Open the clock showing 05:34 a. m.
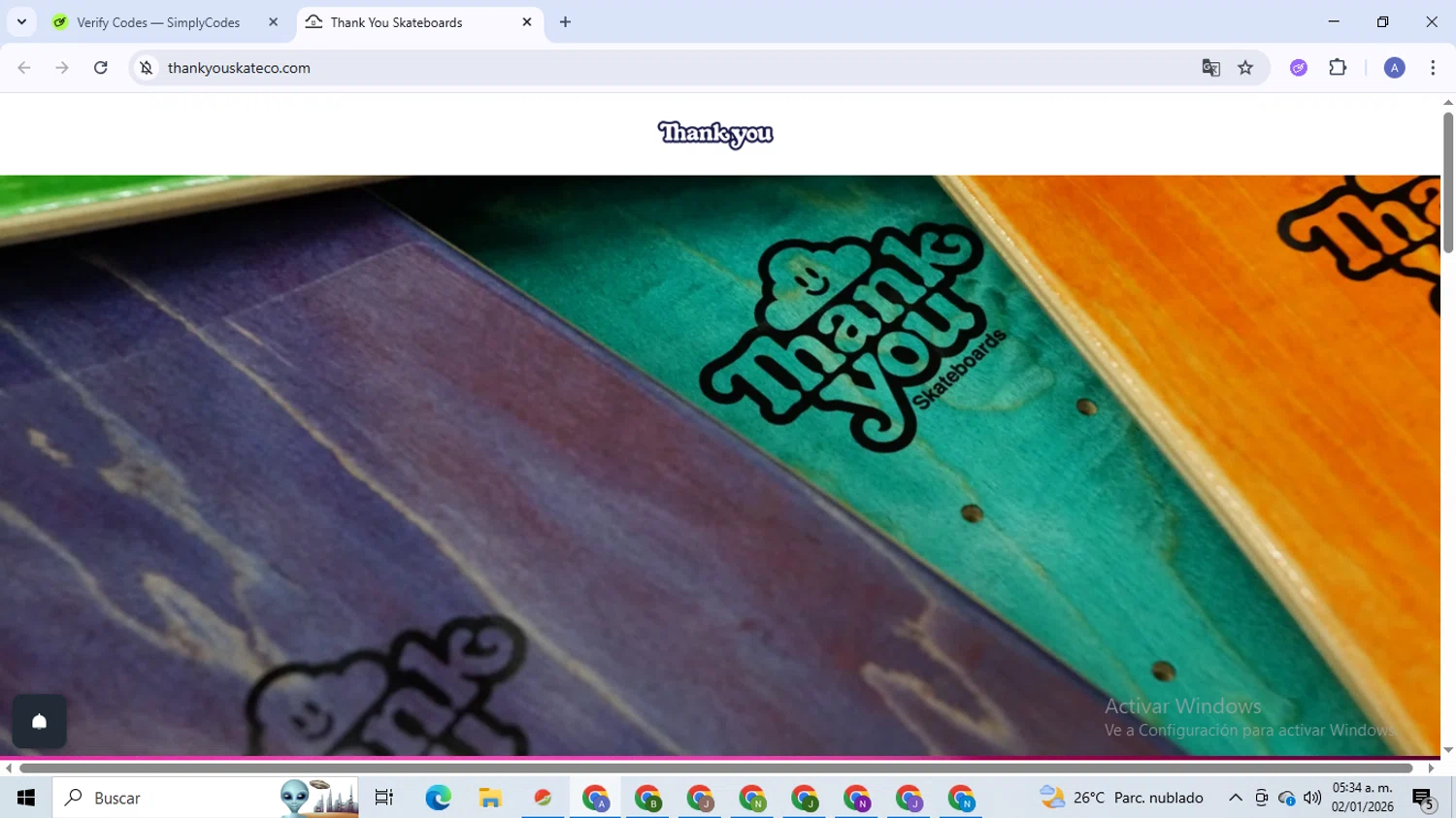1456x818 pixels. point(1362,798)
